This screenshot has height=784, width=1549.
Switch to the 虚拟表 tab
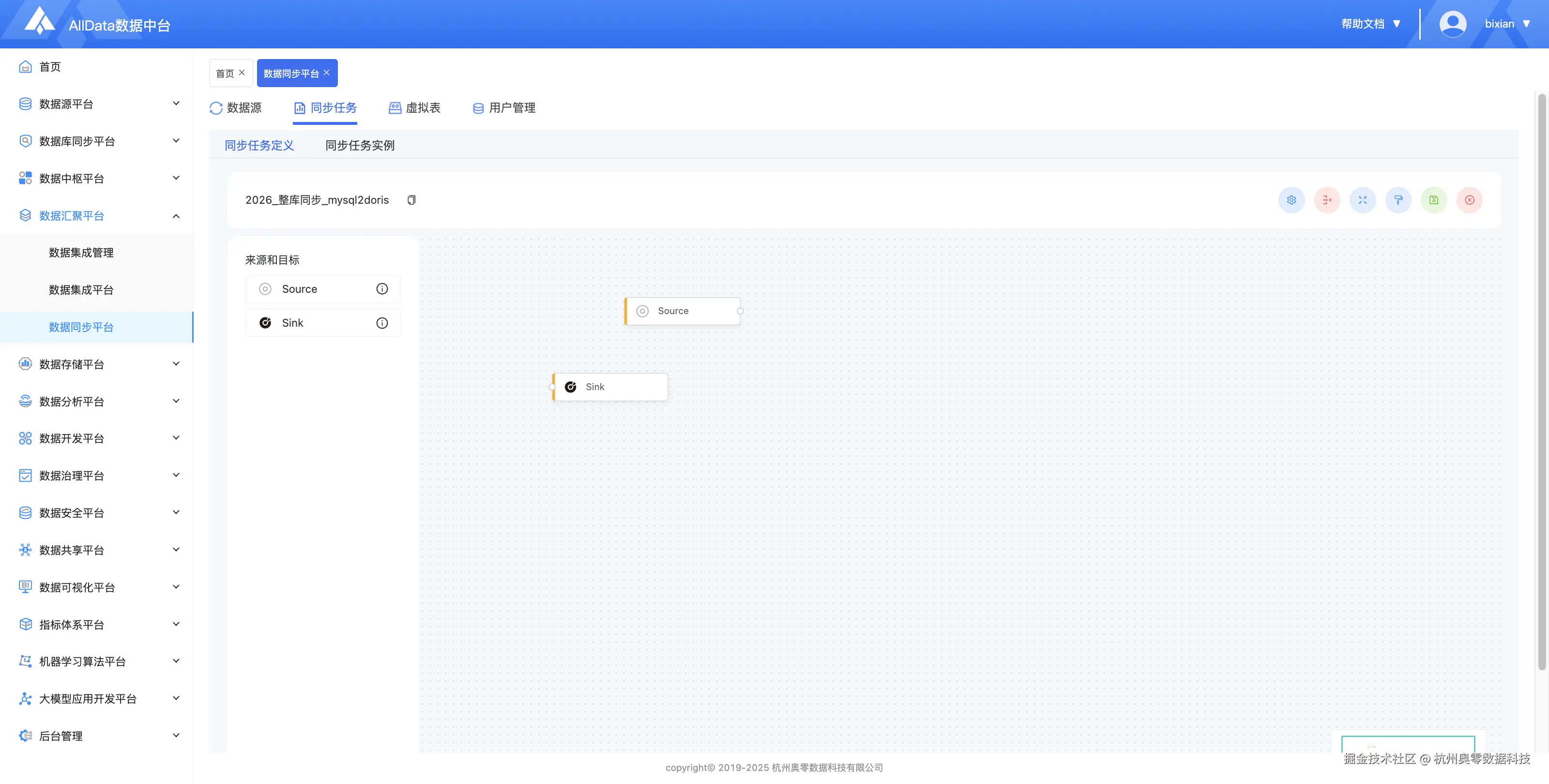(x=414, y=107)
